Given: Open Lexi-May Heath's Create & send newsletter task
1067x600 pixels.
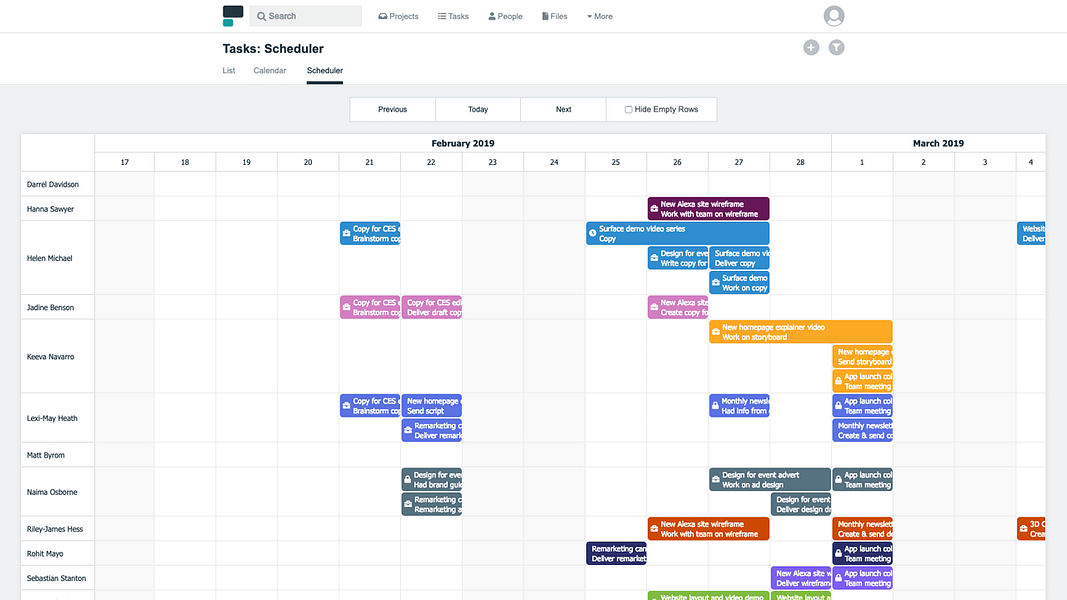Looking at the screenshot, I should [x=862, y=430].
